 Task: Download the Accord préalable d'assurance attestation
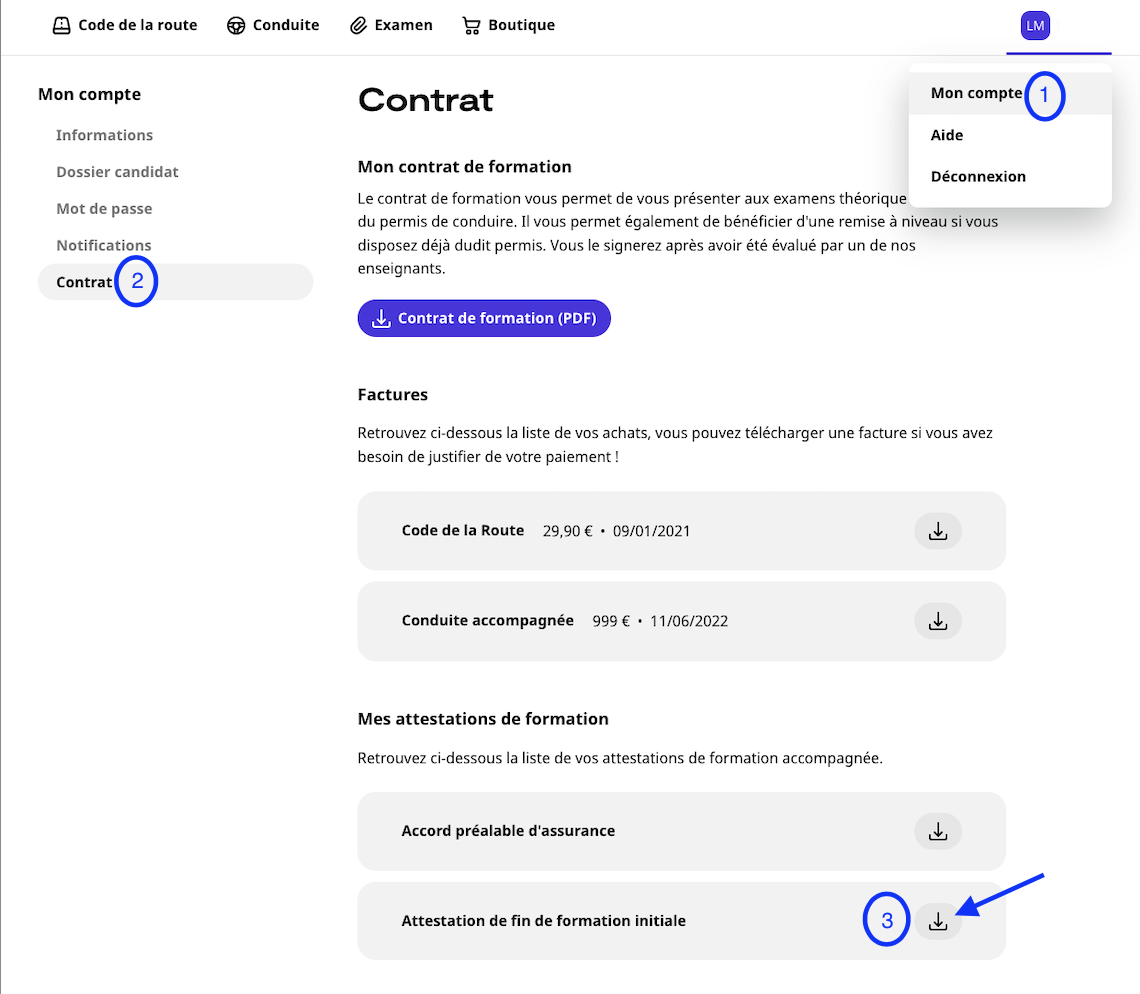tap(938, 831)
